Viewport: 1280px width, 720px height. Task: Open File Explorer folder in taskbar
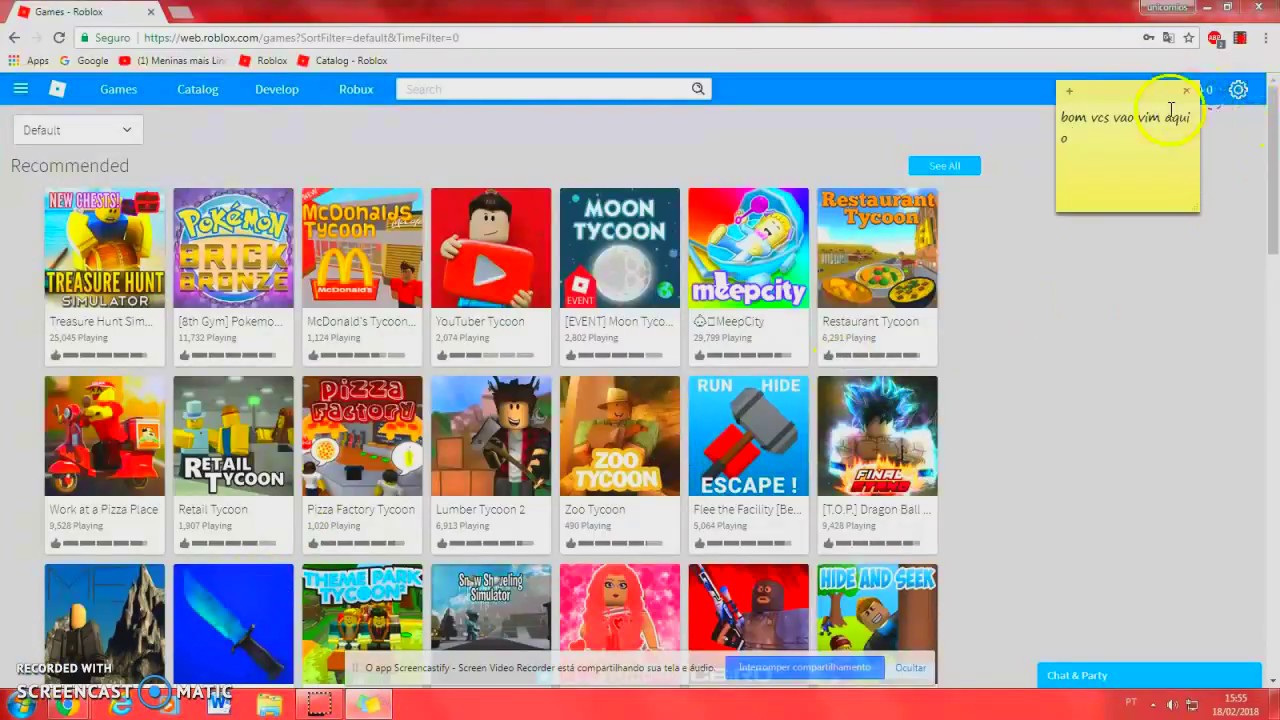coord(269,704)
